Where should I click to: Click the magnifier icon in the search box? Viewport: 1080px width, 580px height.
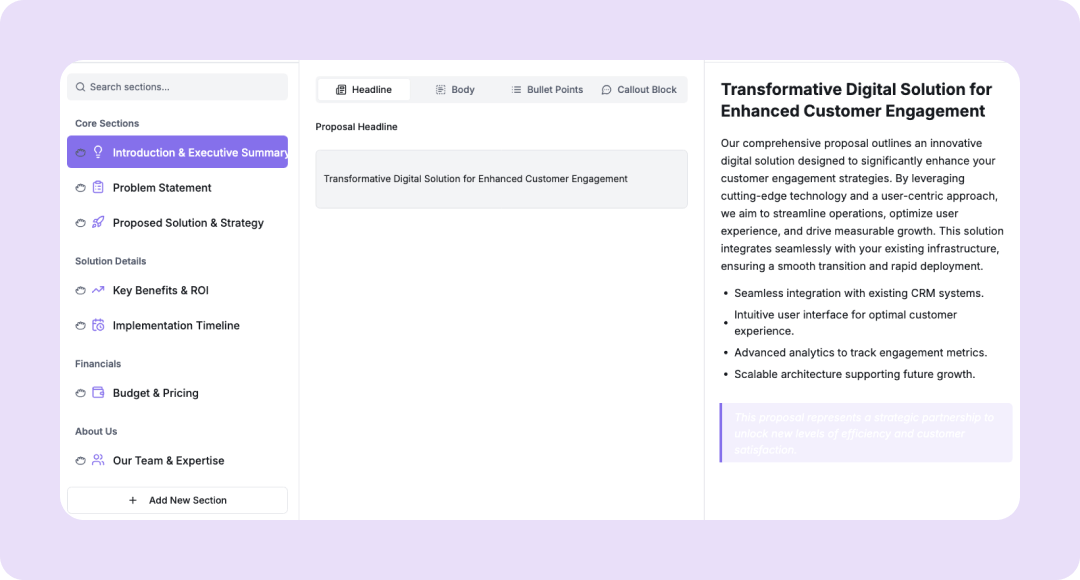[81, 87]
